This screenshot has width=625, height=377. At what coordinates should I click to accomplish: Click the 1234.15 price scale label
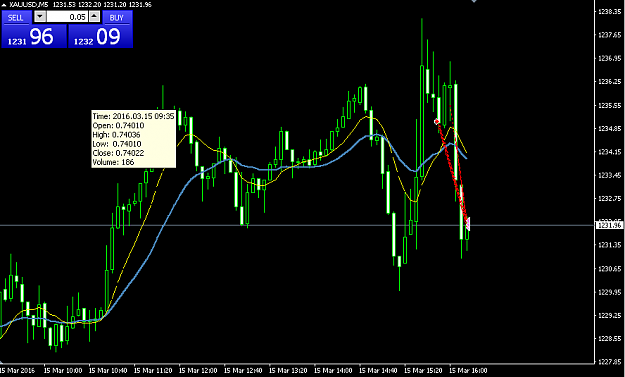coord(609,152)
